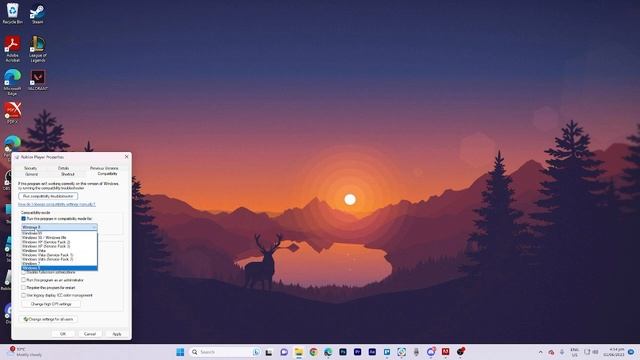640x360 pixels.
Task: Launch Microsoft Edge from the taskbar
Action: (x=328, y=352)
